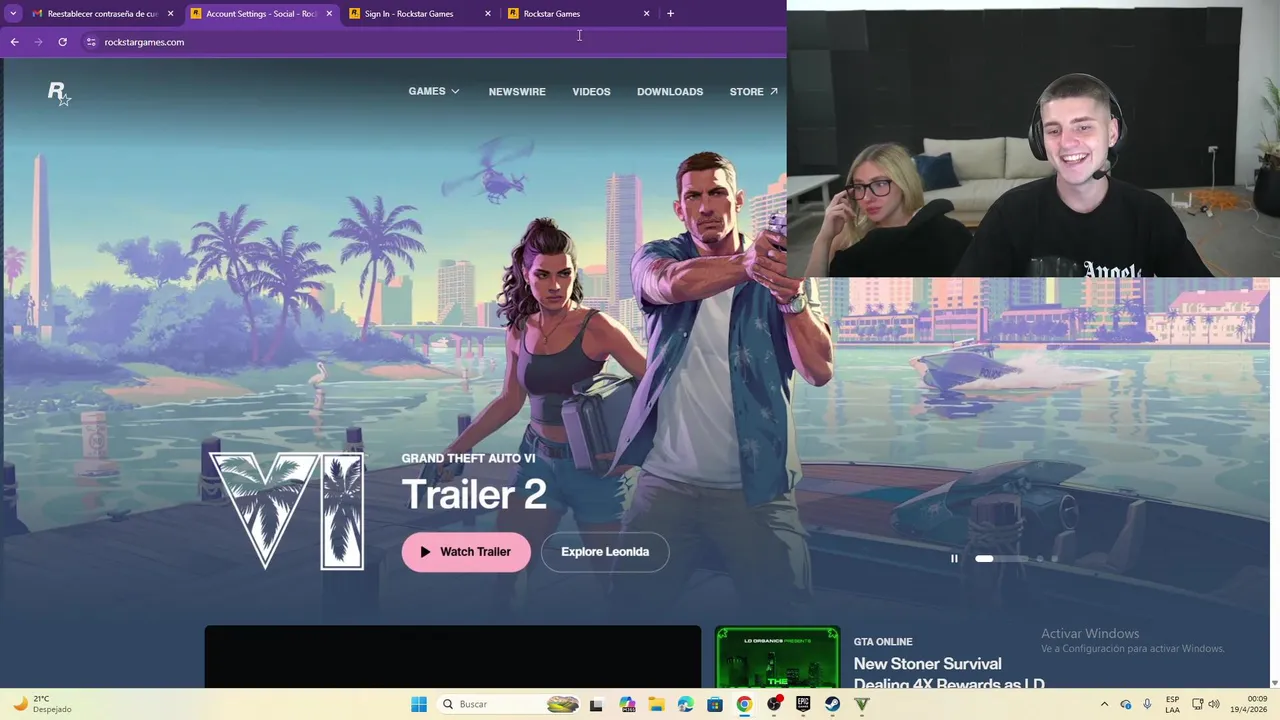This screenshot has width=1280, height=720.
Task: Expand the Games dropdown menu
Action: (x=434, y=91)
